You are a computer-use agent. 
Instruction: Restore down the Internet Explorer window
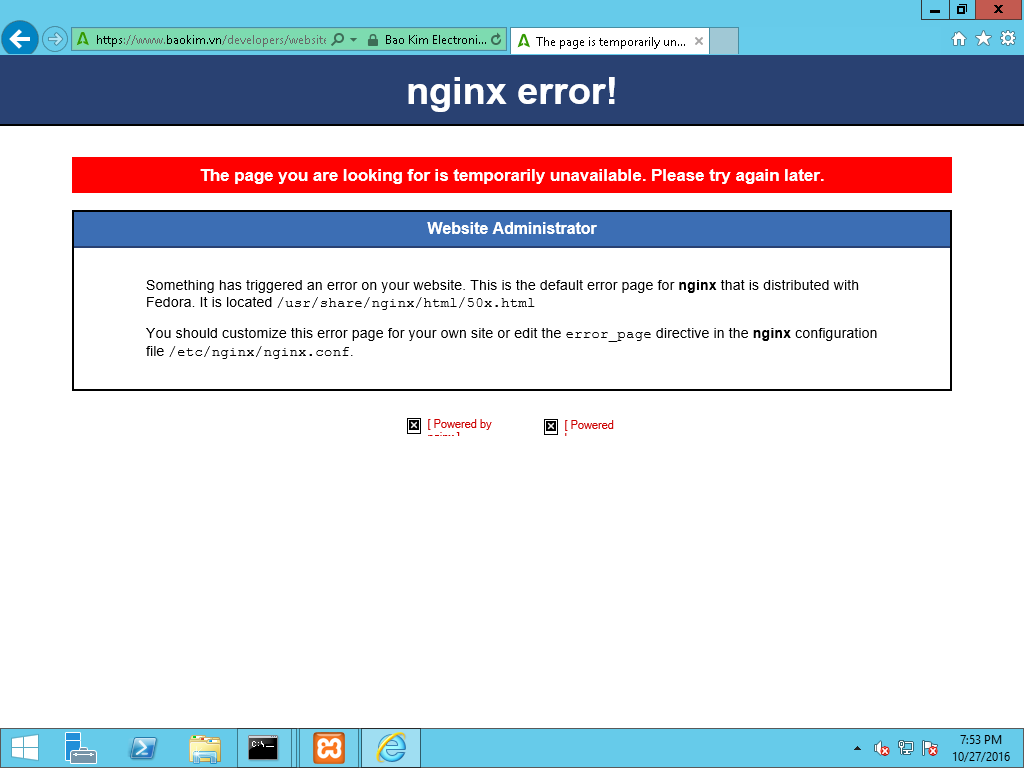point(961,10)
